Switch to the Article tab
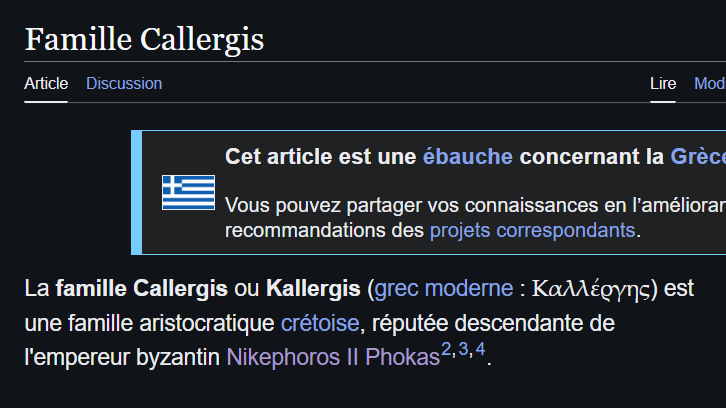 click(46, 83)
